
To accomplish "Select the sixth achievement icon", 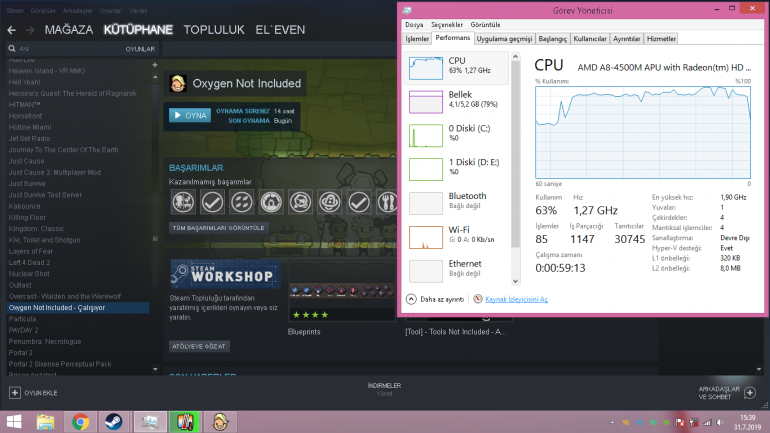I will click(x=330, y=202).
